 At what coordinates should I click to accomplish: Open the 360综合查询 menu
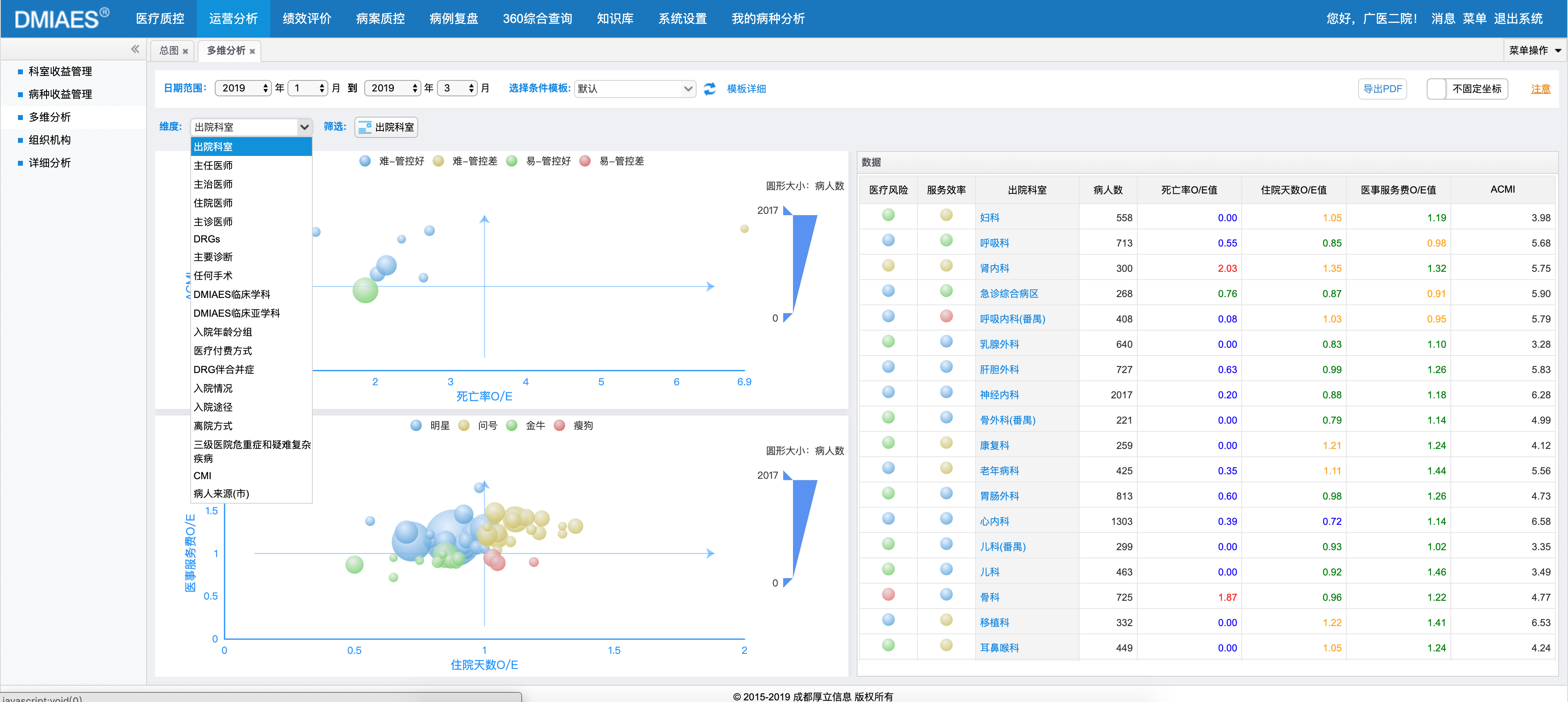click(x=537, y=19)
